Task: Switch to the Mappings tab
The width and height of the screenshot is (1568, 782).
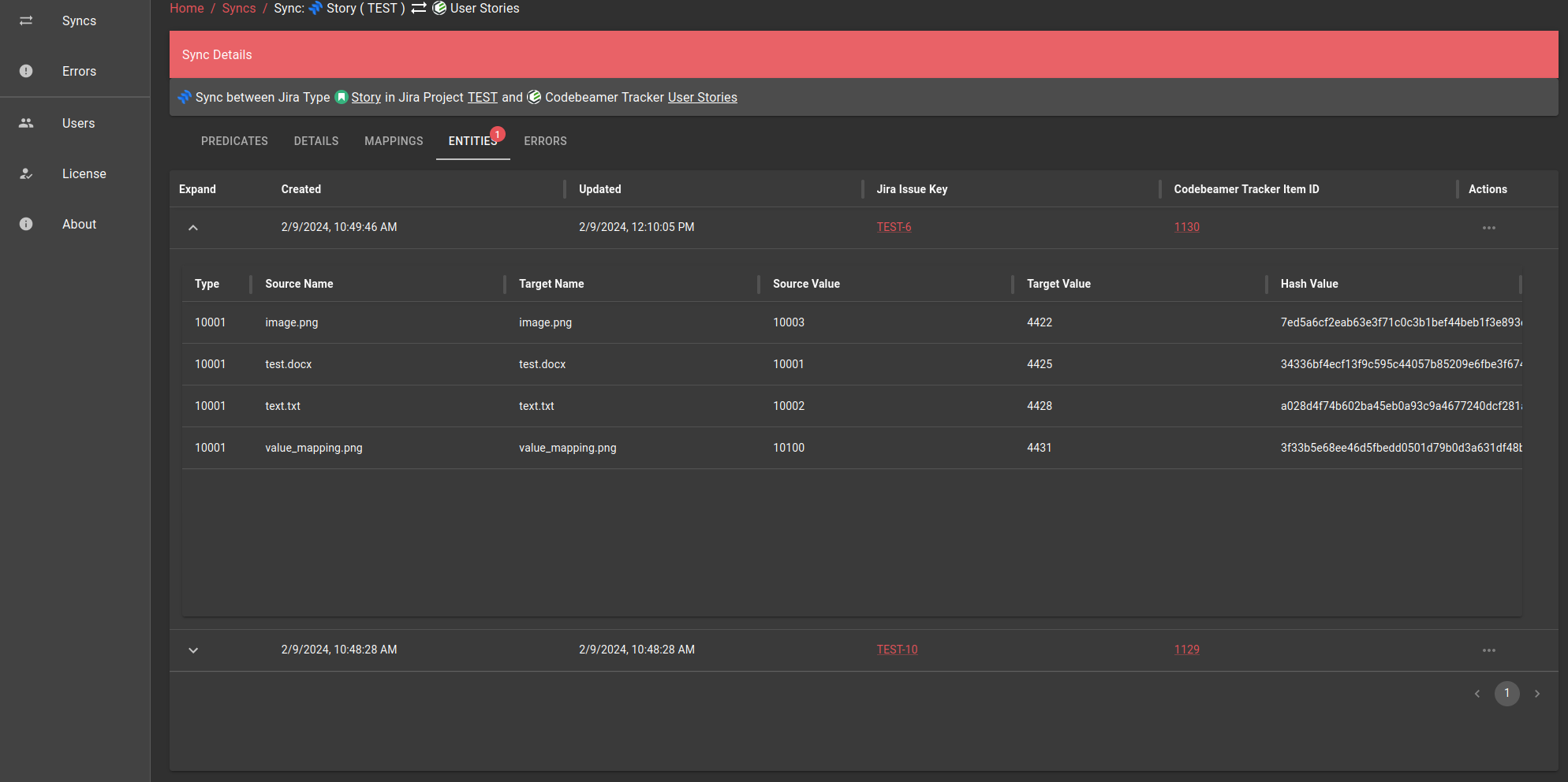Action: coord(394,141)
